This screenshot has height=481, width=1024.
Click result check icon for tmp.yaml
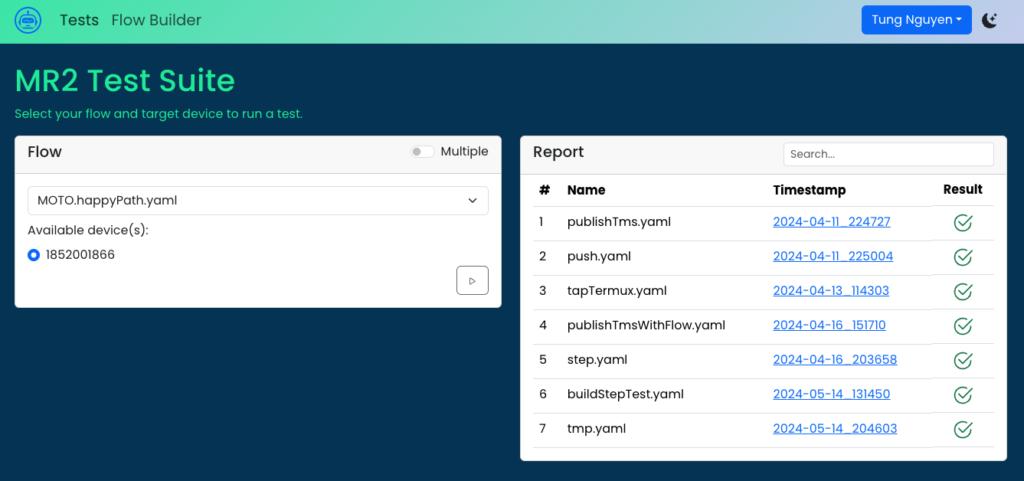tap(963, 430)
